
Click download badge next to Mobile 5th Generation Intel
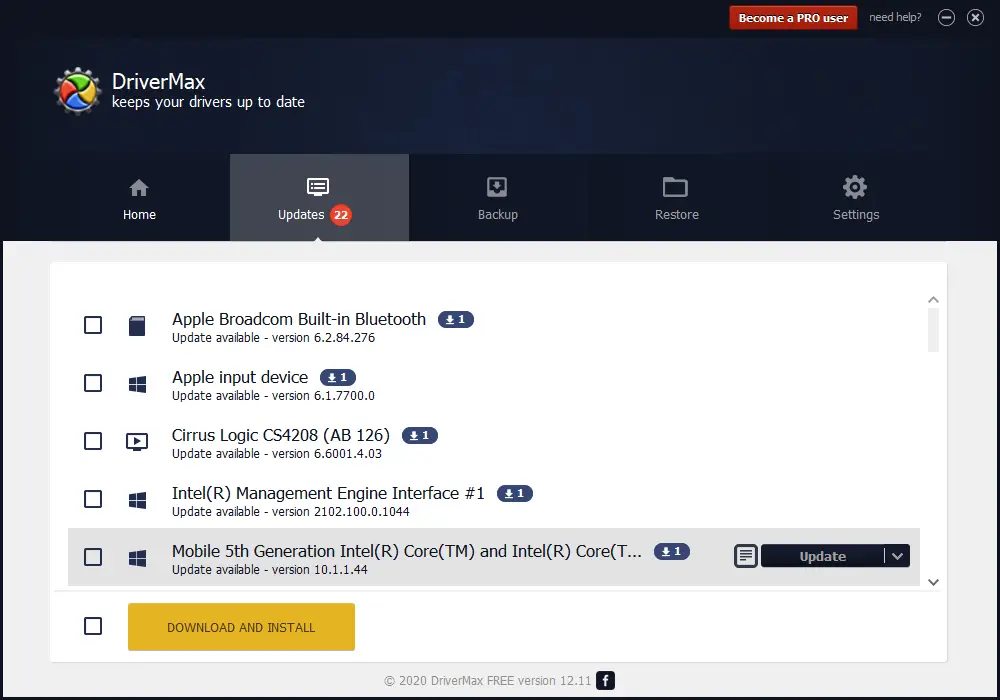point(672,551)
